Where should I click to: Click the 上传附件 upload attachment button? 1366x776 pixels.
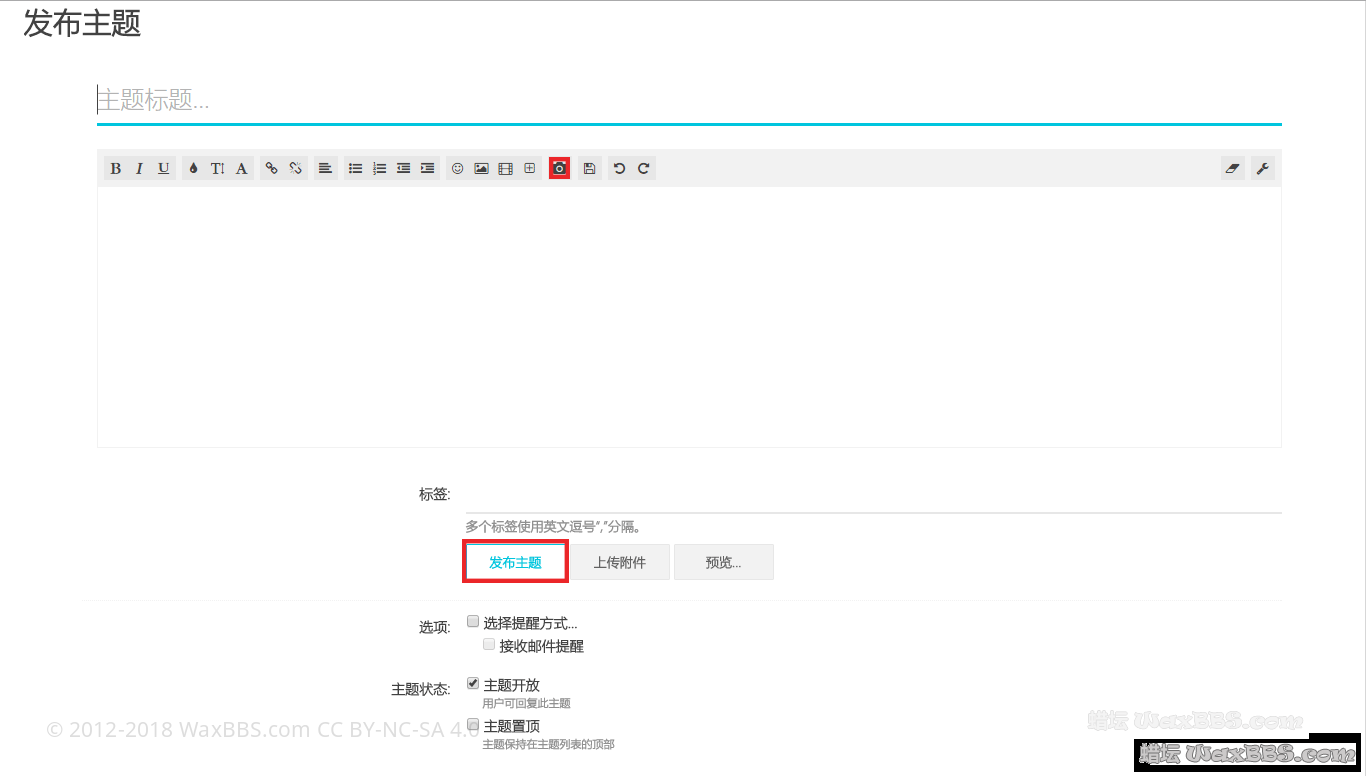tap(620, 562)
